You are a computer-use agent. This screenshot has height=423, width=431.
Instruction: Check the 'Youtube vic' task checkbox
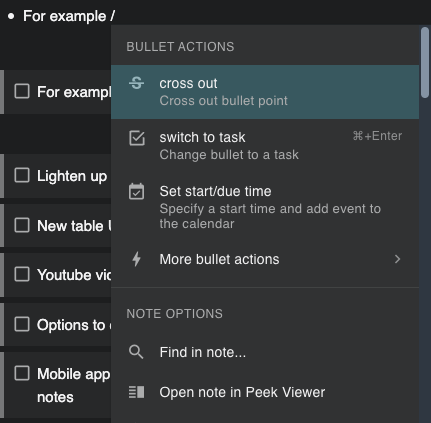(x=22, y=274)
